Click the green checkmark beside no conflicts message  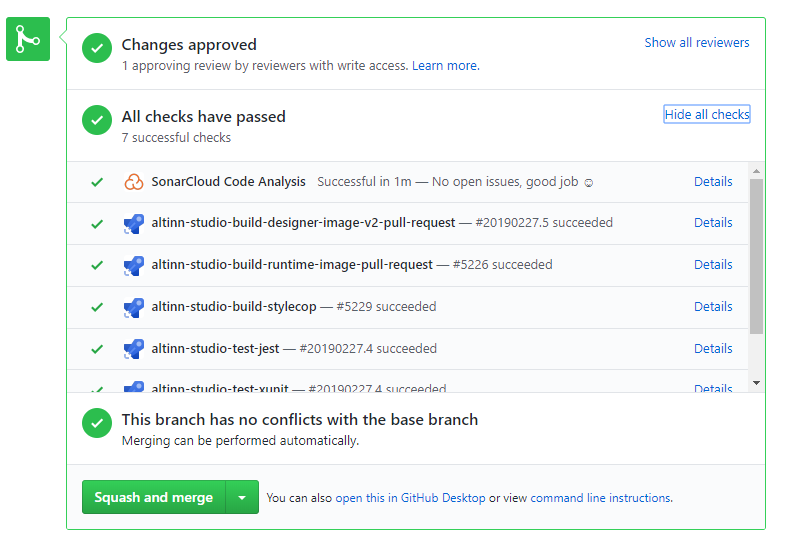point(97,423)
